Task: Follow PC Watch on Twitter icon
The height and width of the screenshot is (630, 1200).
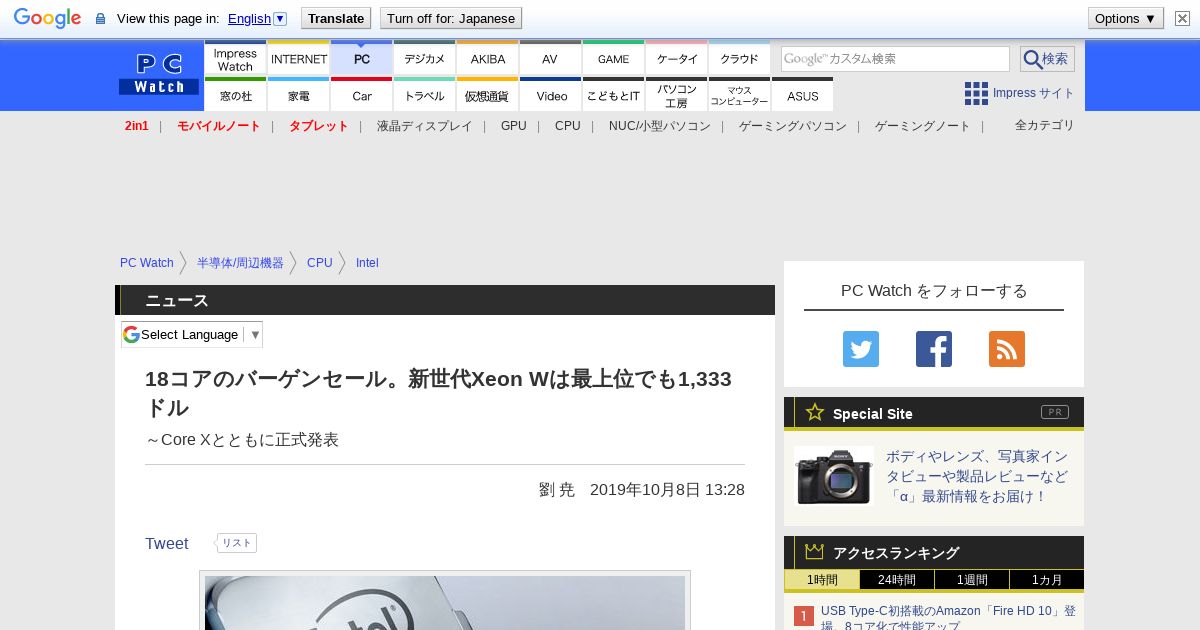Action: [x=861, y=349]
